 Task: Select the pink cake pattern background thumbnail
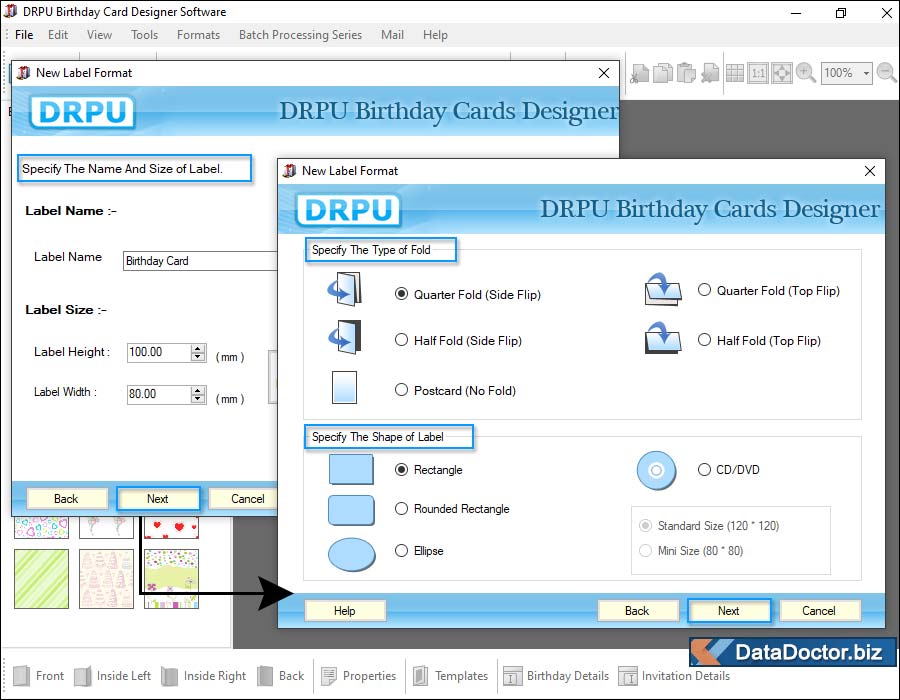point(106,579)
